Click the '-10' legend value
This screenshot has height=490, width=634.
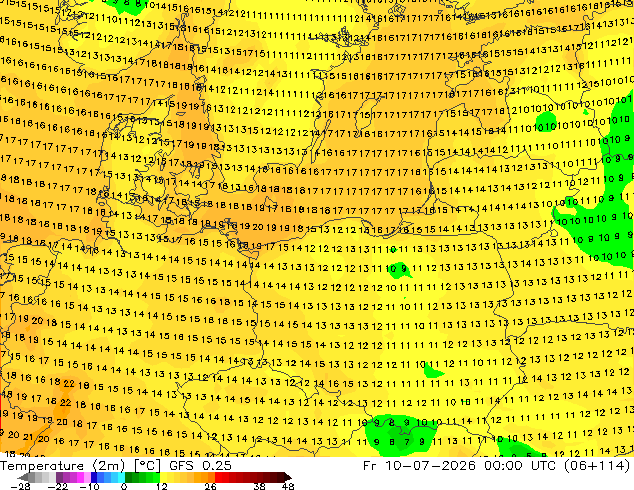tap(89, 486)
